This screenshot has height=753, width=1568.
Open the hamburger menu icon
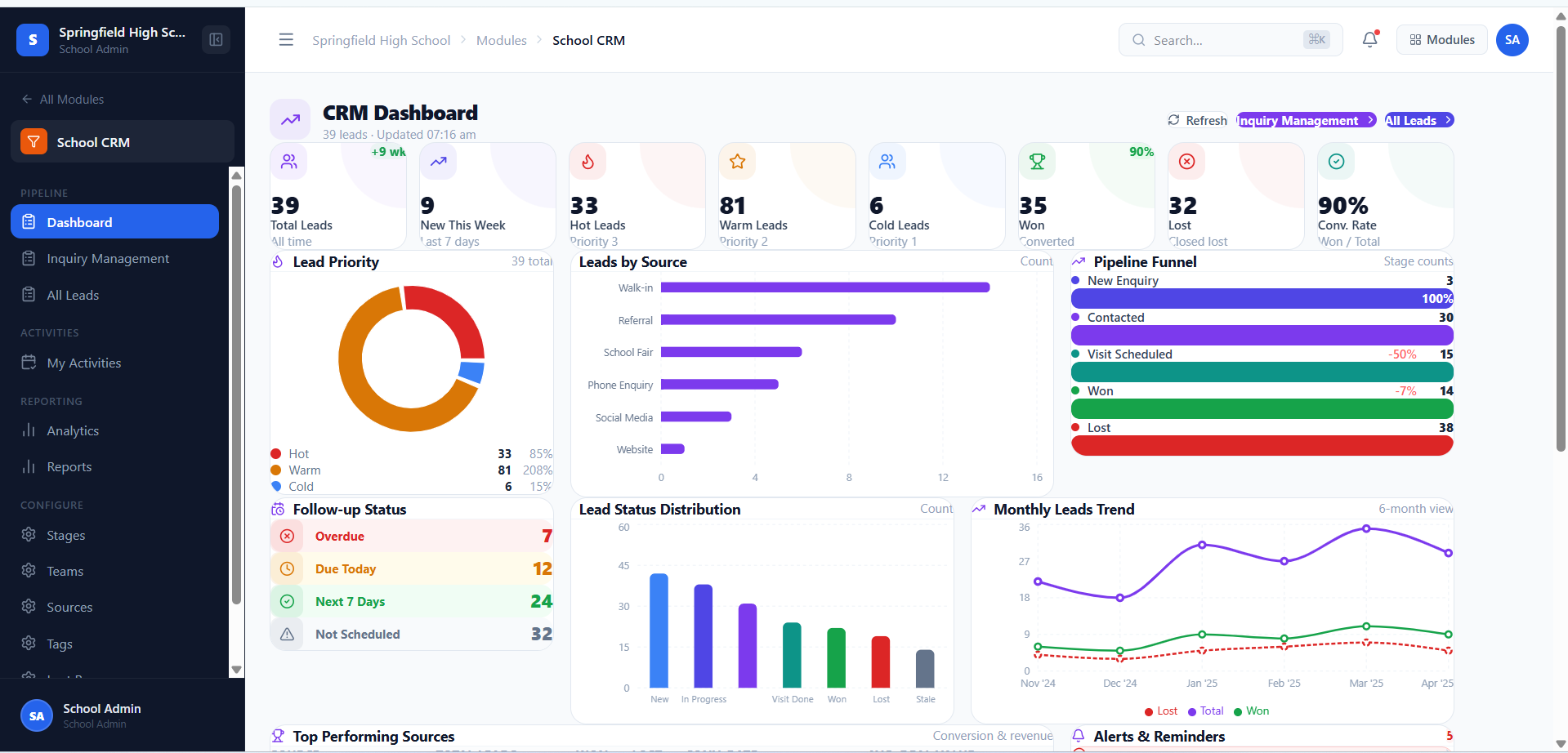click(x=286, y=40)
